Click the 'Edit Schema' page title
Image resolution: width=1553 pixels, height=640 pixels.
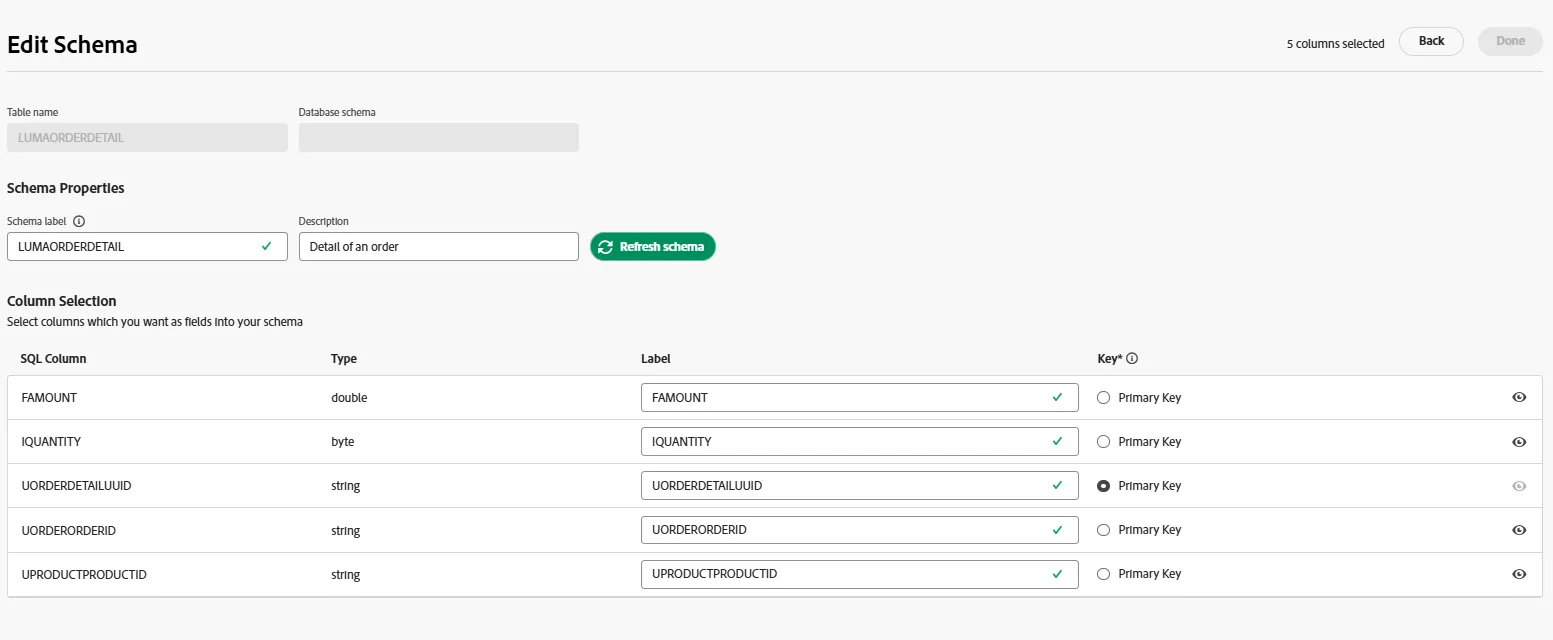coord(72,45)
